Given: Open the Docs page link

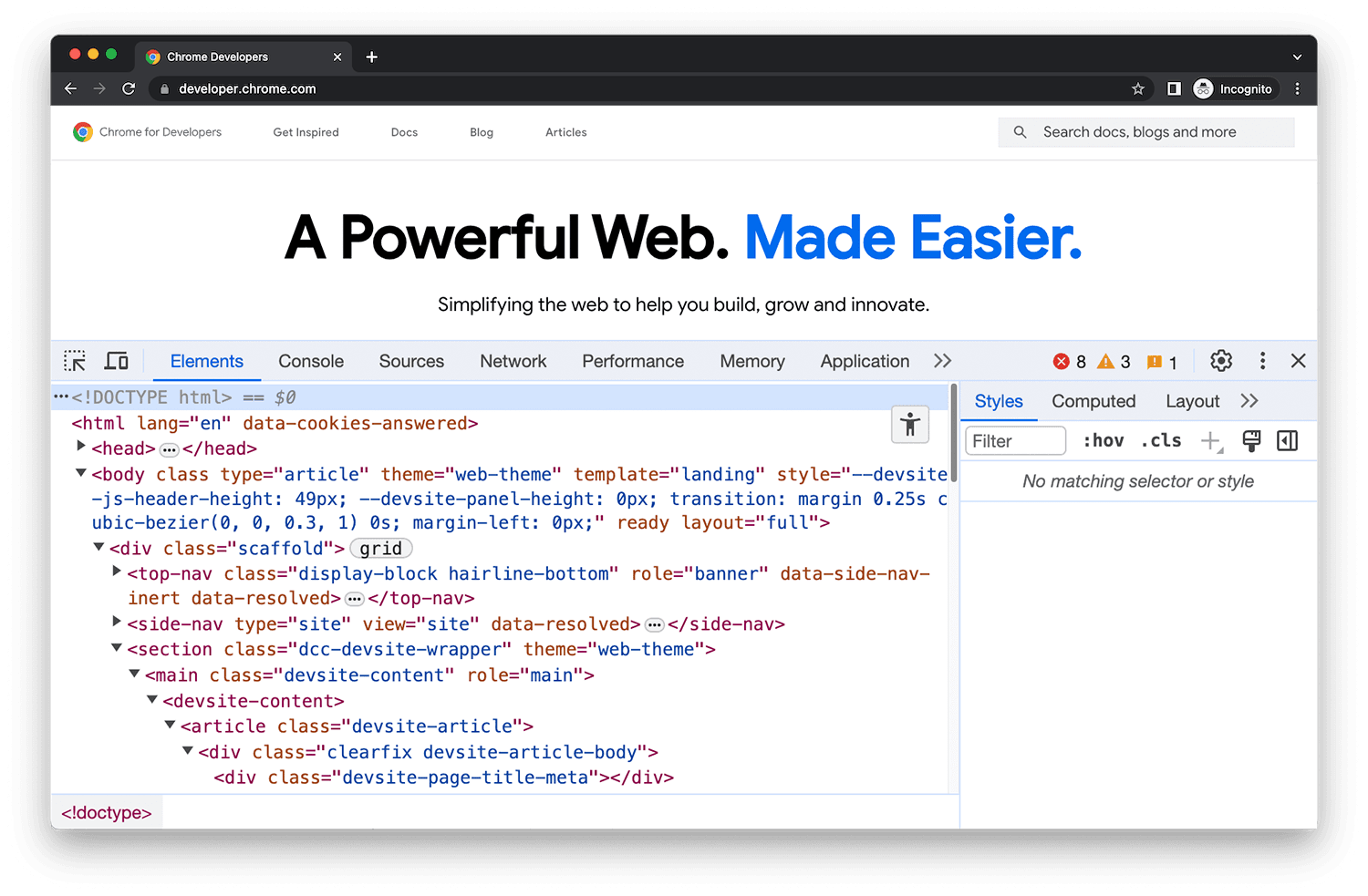Looking at the screenshot, I should 404,132.
